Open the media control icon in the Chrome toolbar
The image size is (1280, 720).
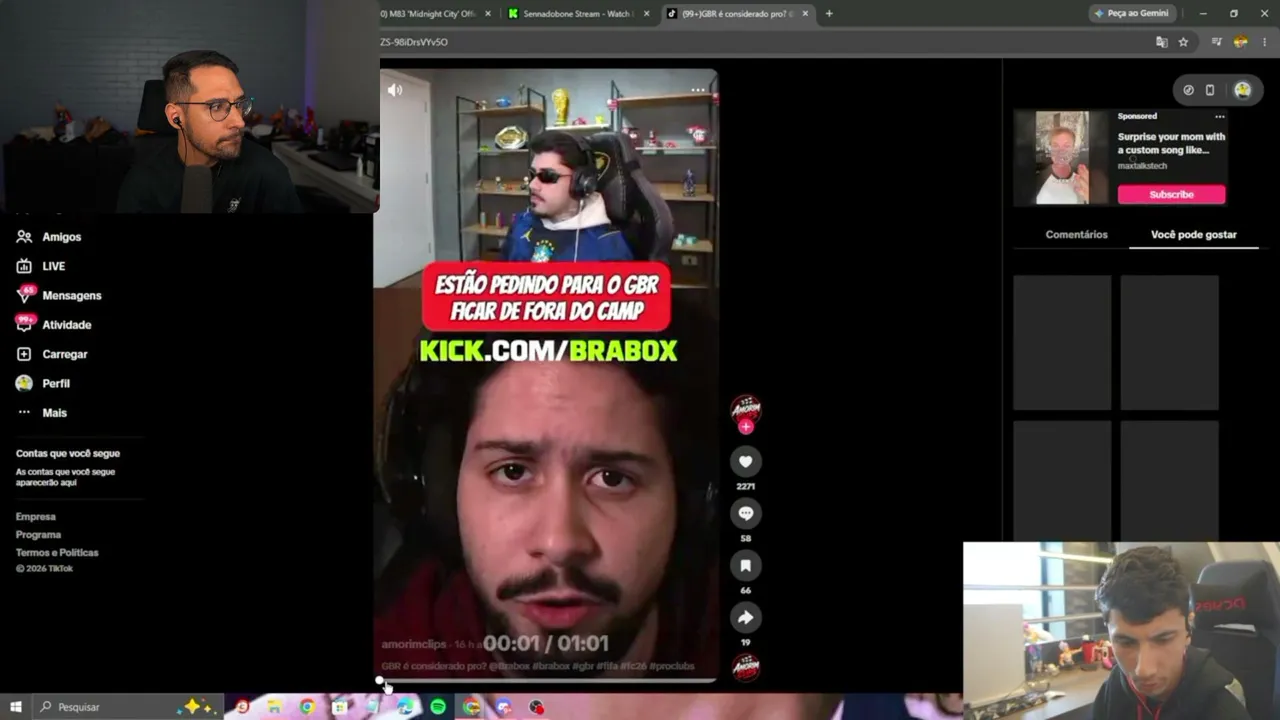click(x=1216, y=42)
